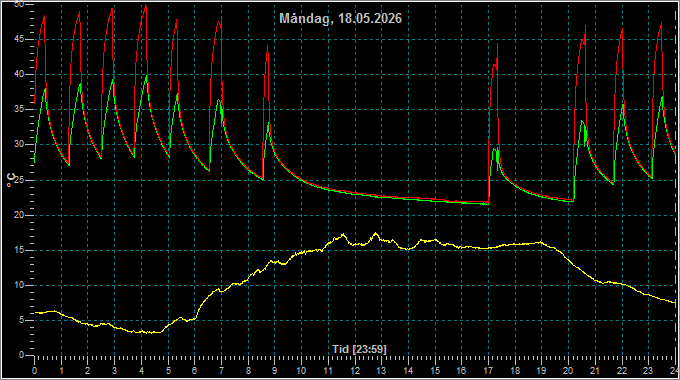Click the 25 label on the temperature axis

(x=21, y=180)
